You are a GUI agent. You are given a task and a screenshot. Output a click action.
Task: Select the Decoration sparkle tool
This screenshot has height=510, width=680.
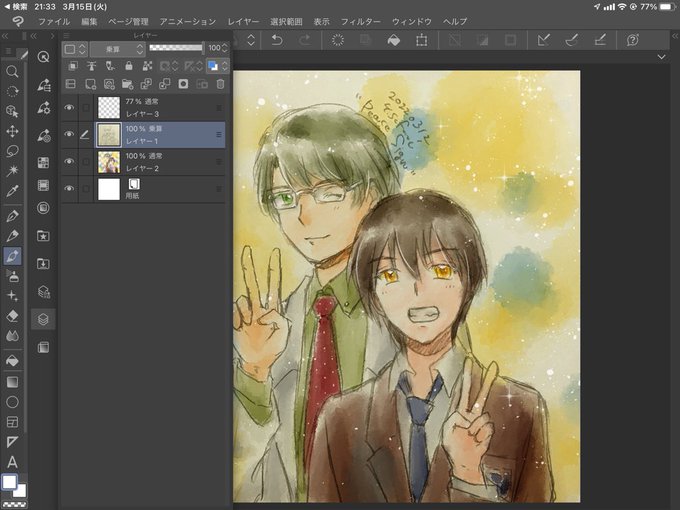click(x=12, y=296)
